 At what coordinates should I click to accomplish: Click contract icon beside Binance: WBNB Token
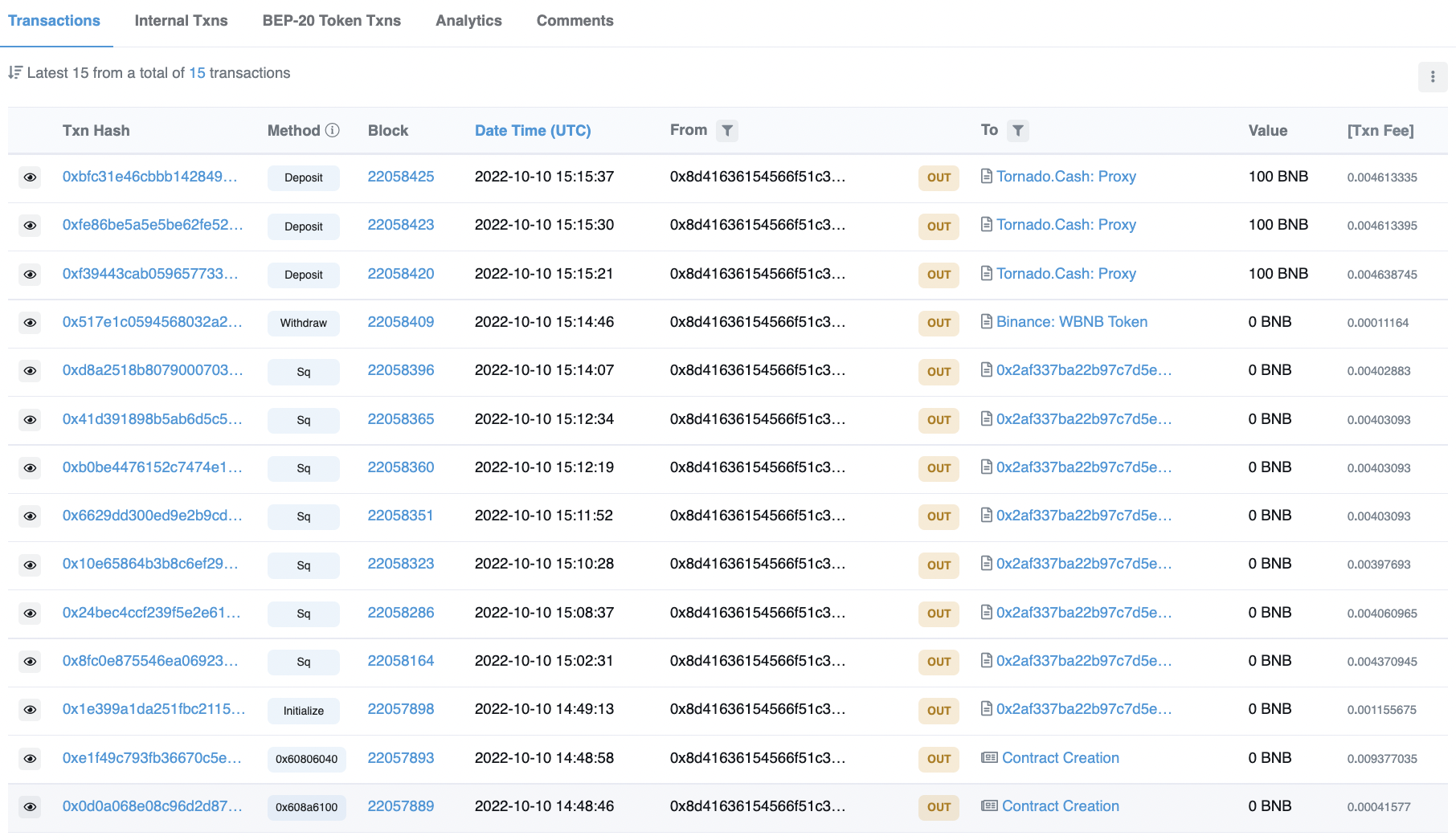click(987, 322)
